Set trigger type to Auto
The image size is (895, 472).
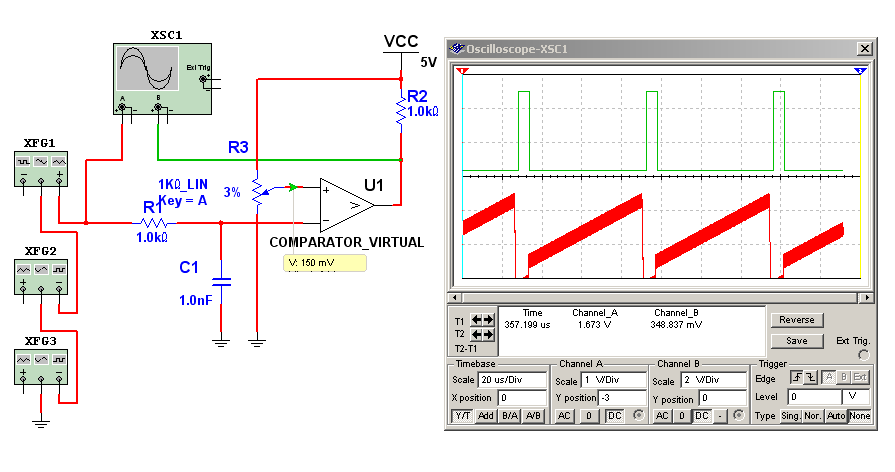click(x=836, y=415)
